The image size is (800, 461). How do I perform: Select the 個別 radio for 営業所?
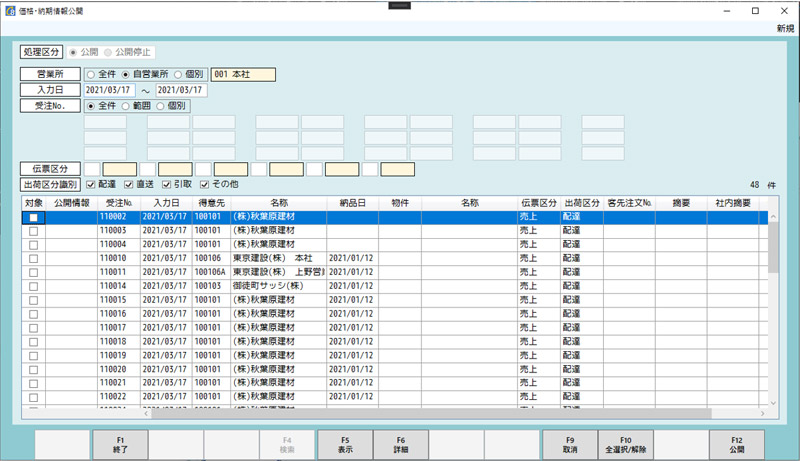[x=178, y=74]
